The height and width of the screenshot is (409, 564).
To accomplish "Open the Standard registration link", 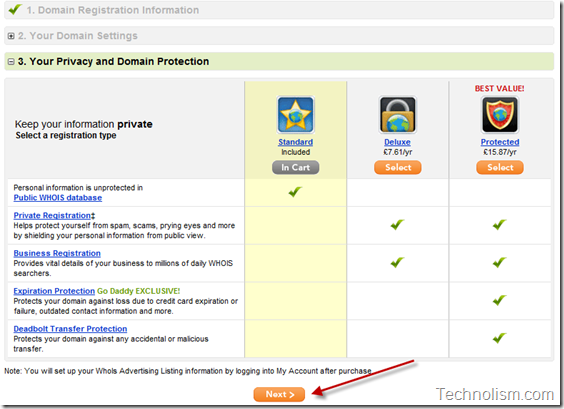I will tap(295, 142).
